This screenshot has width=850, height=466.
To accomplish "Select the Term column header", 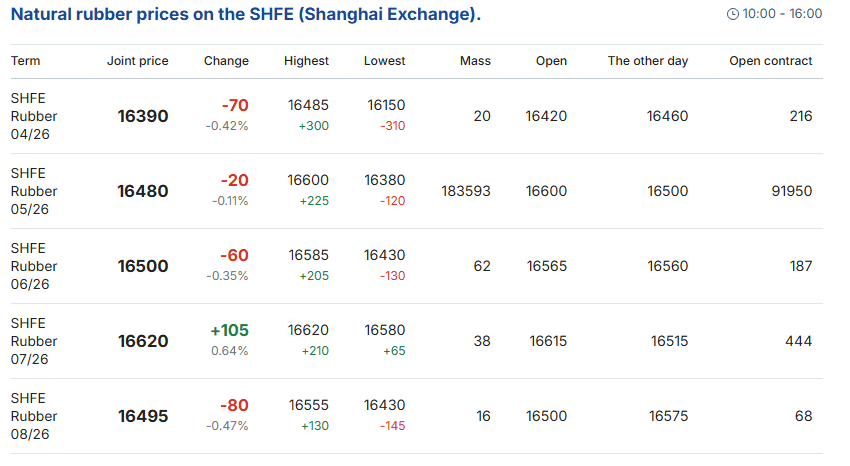I will tap(26, 61).
